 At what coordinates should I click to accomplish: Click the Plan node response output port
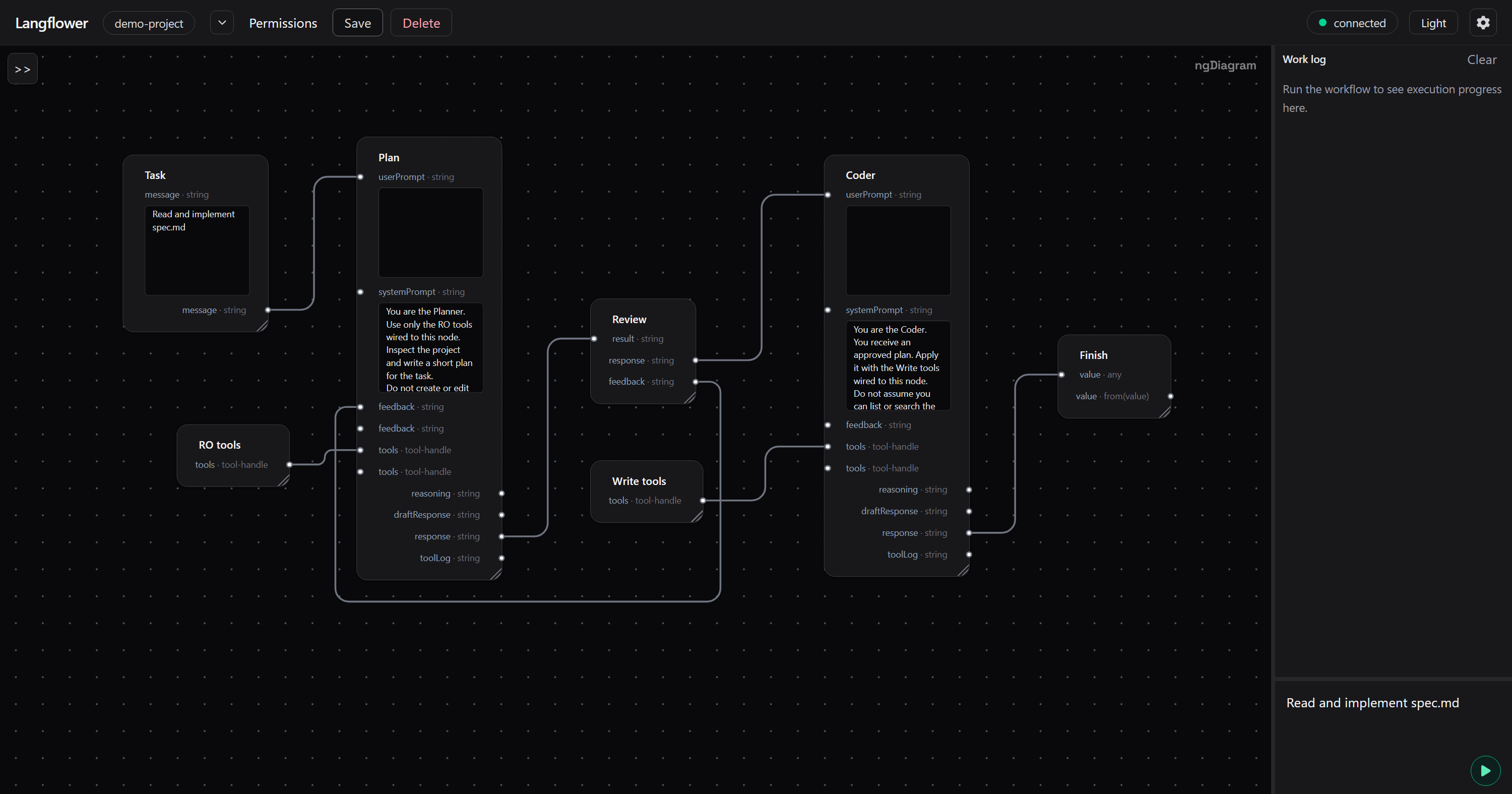point(501,536)
